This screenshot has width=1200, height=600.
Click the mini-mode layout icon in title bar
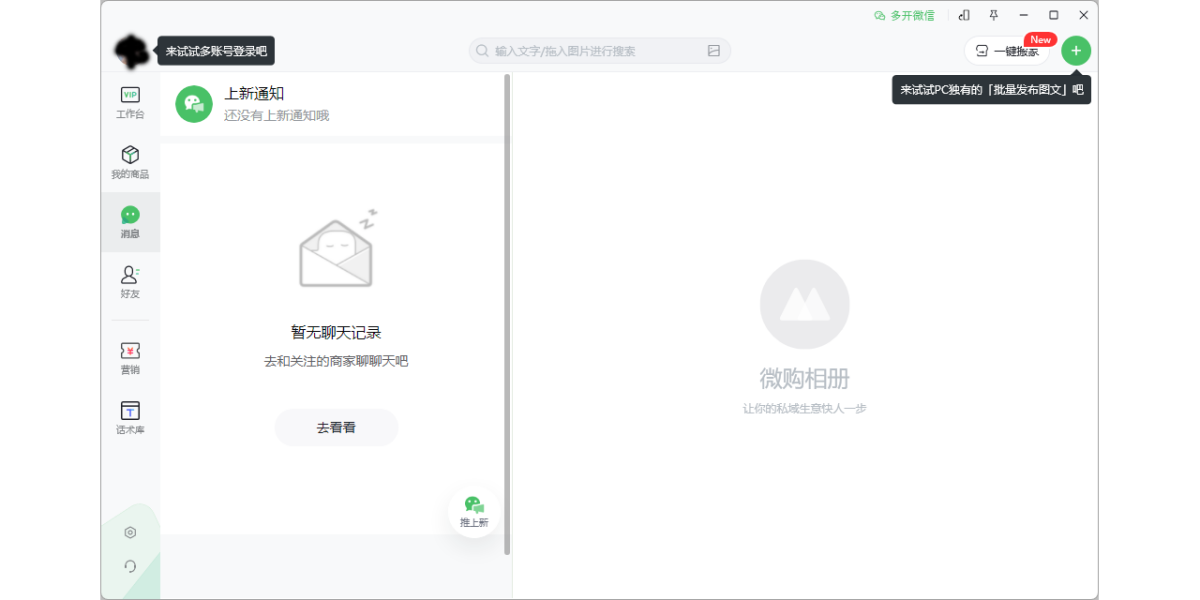click(964, 15)
